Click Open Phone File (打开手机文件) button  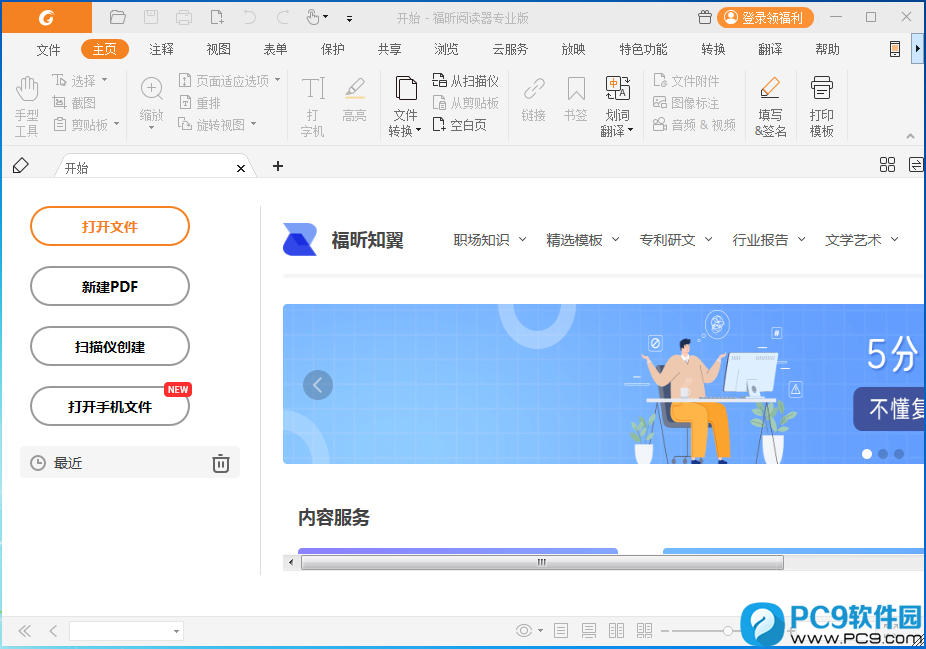click(x=110, y=406)
